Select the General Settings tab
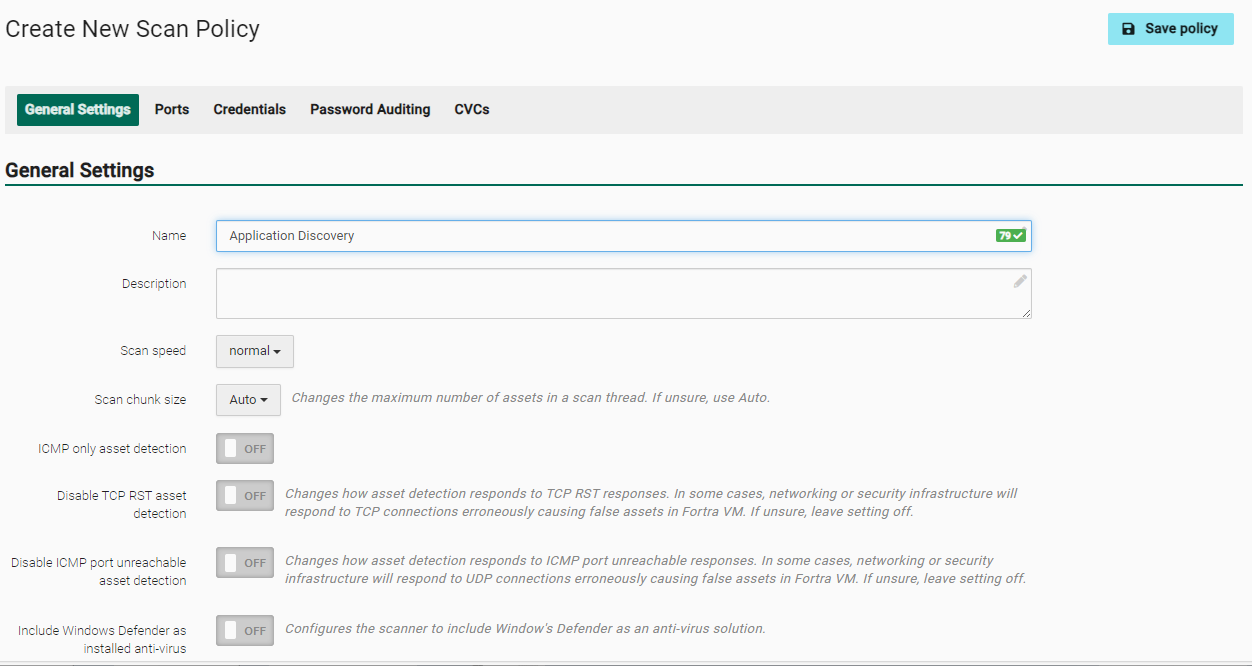Screen dimensions: 1252x666 (78, 110)
